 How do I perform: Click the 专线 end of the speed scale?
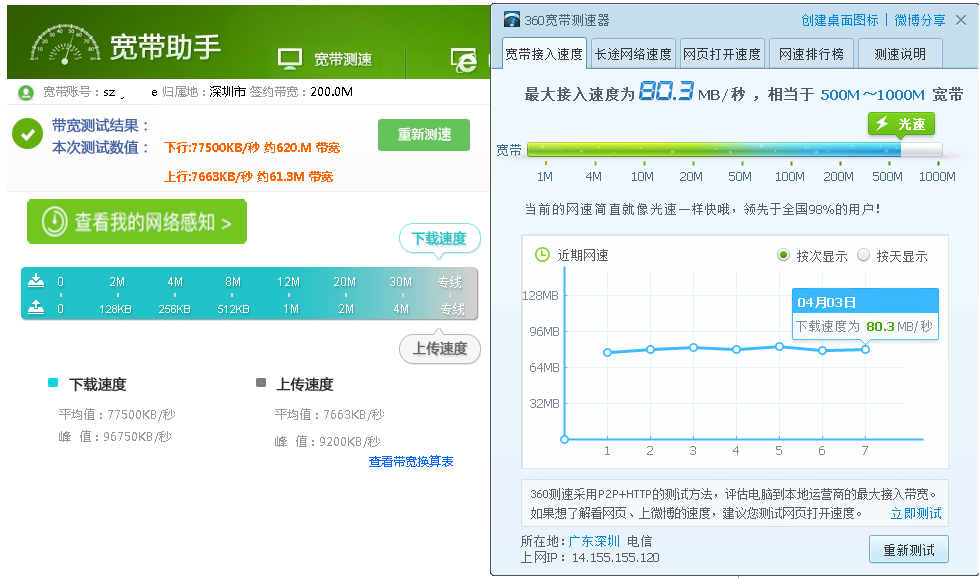coord(451,295)
